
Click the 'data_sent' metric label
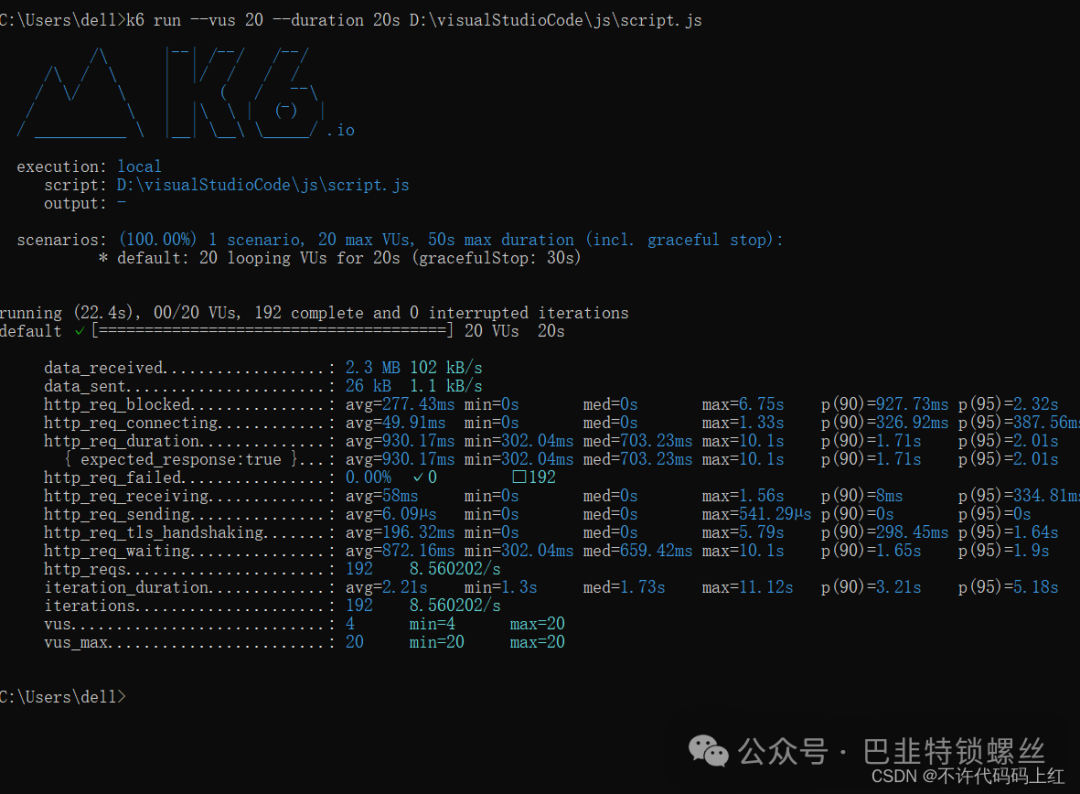tap(85, 386)
